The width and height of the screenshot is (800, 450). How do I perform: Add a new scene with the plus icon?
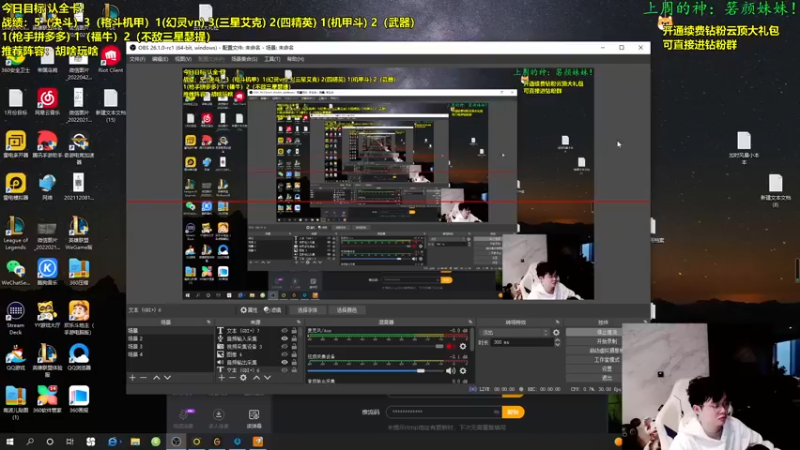point(133,378)
